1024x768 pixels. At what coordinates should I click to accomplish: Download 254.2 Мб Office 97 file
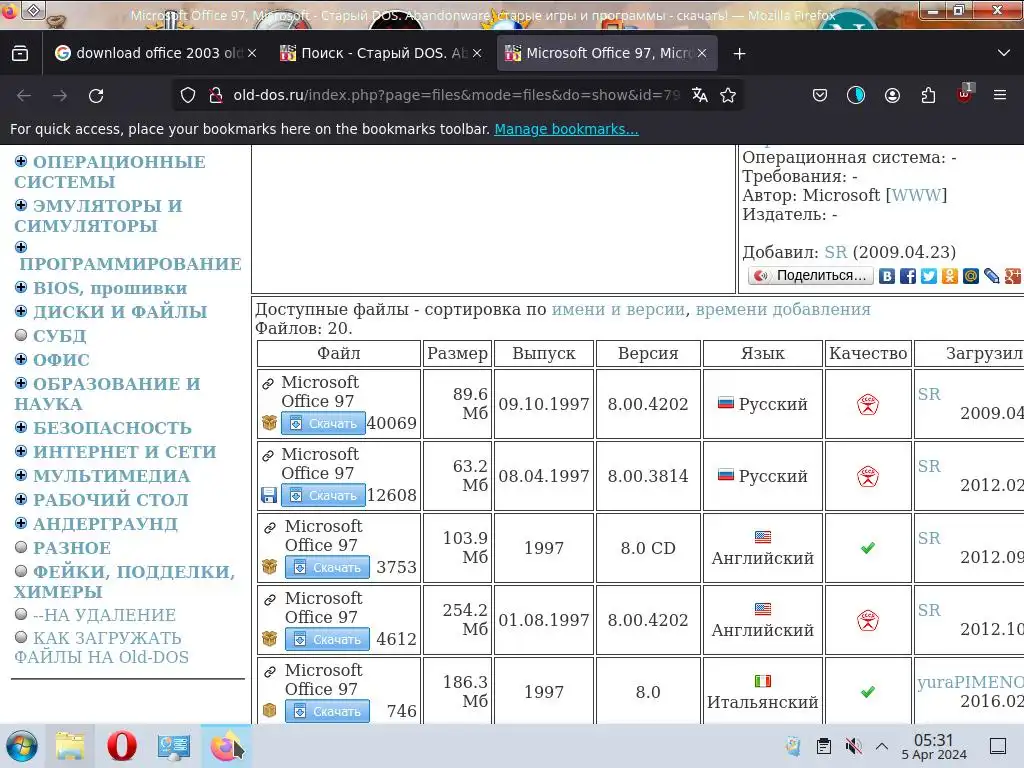pos(327,639)
